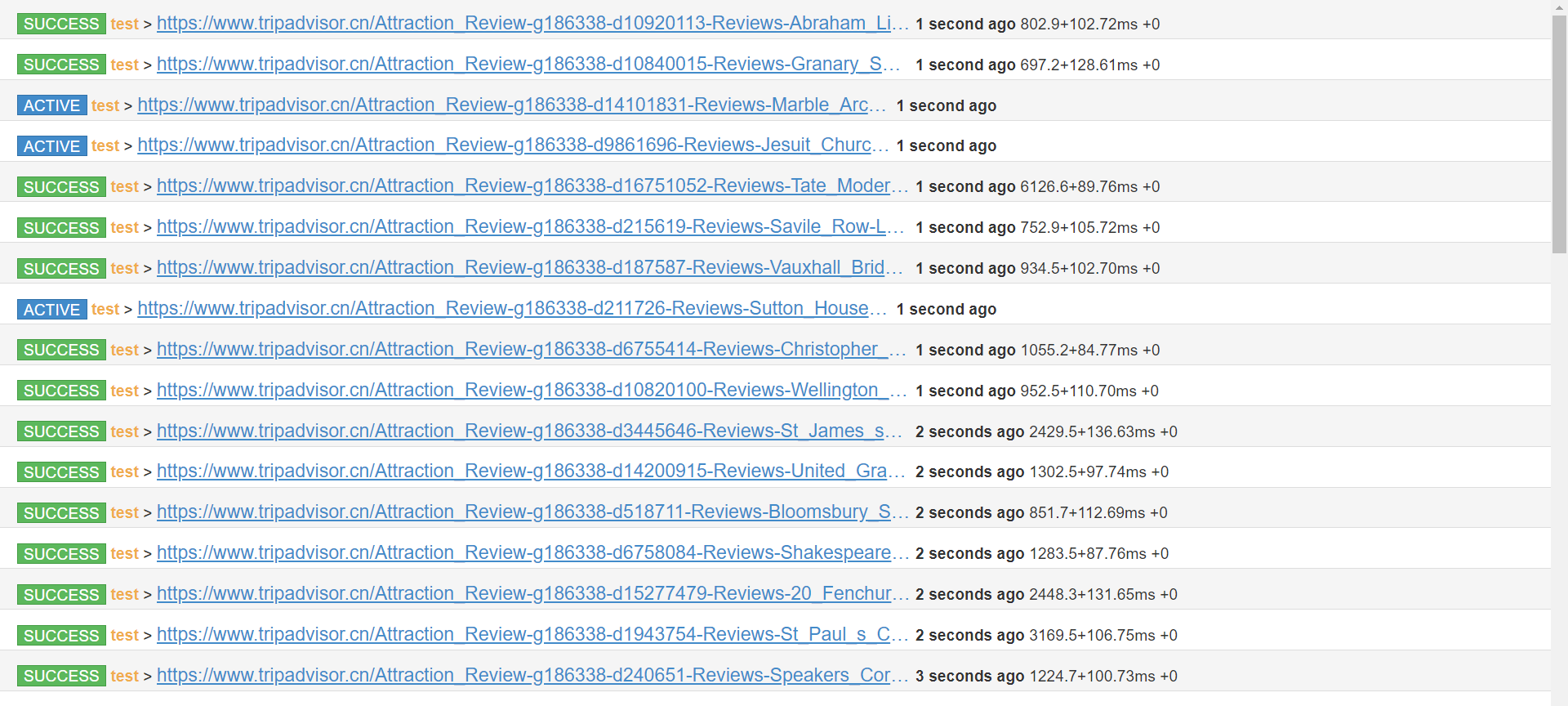Click timing value 1302.5+97.74ms
The height and width of the screenshot is (706, 1568).
pos(1088,472)
